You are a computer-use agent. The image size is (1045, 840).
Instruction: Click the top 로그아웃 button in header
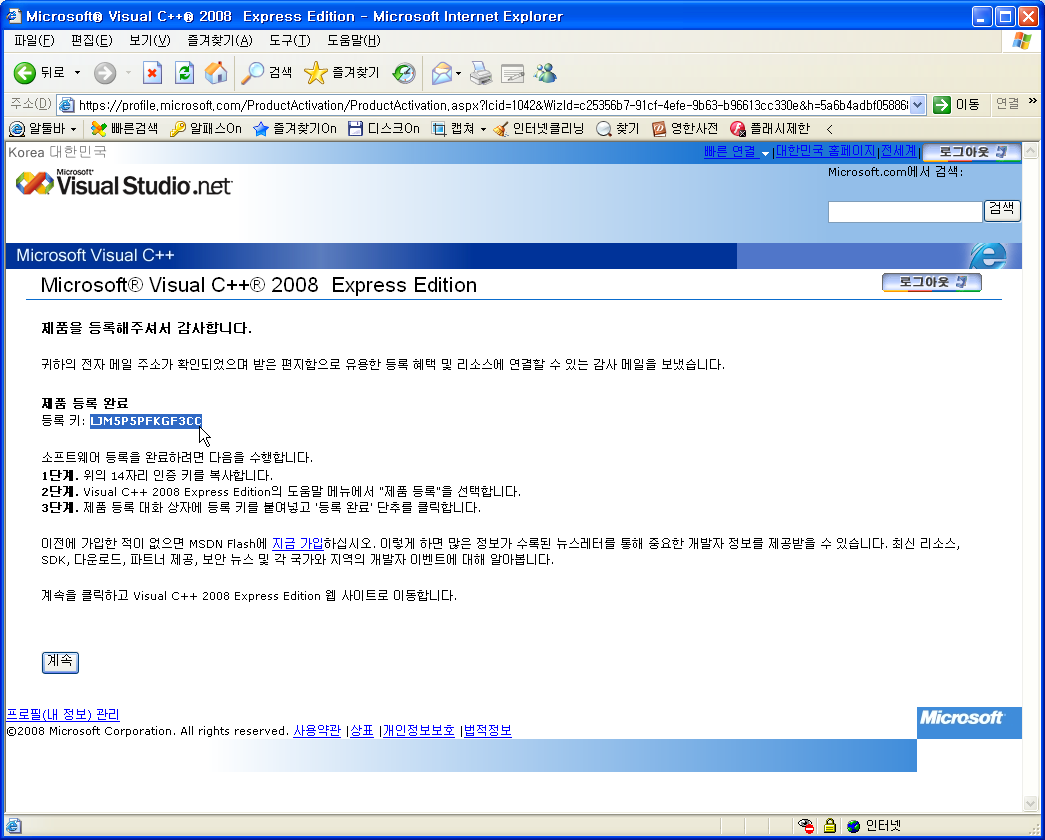click(x=972, y=152)
